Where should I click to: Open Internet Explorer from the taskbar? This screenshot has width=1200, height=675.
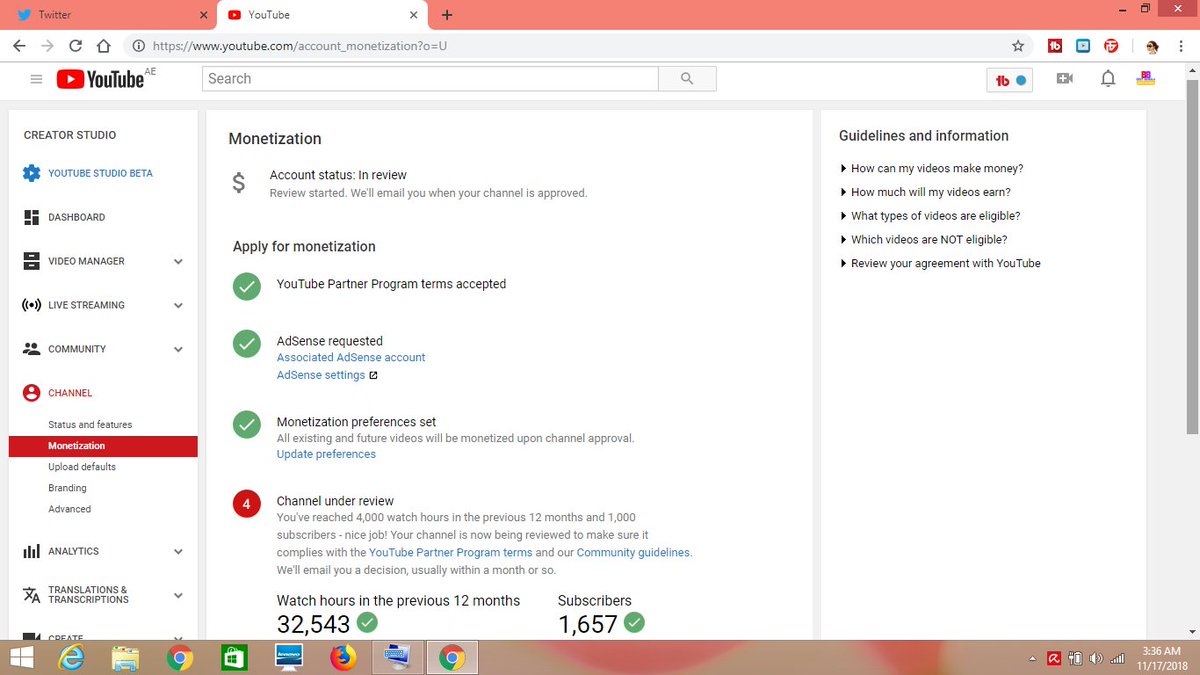[73, 657]
